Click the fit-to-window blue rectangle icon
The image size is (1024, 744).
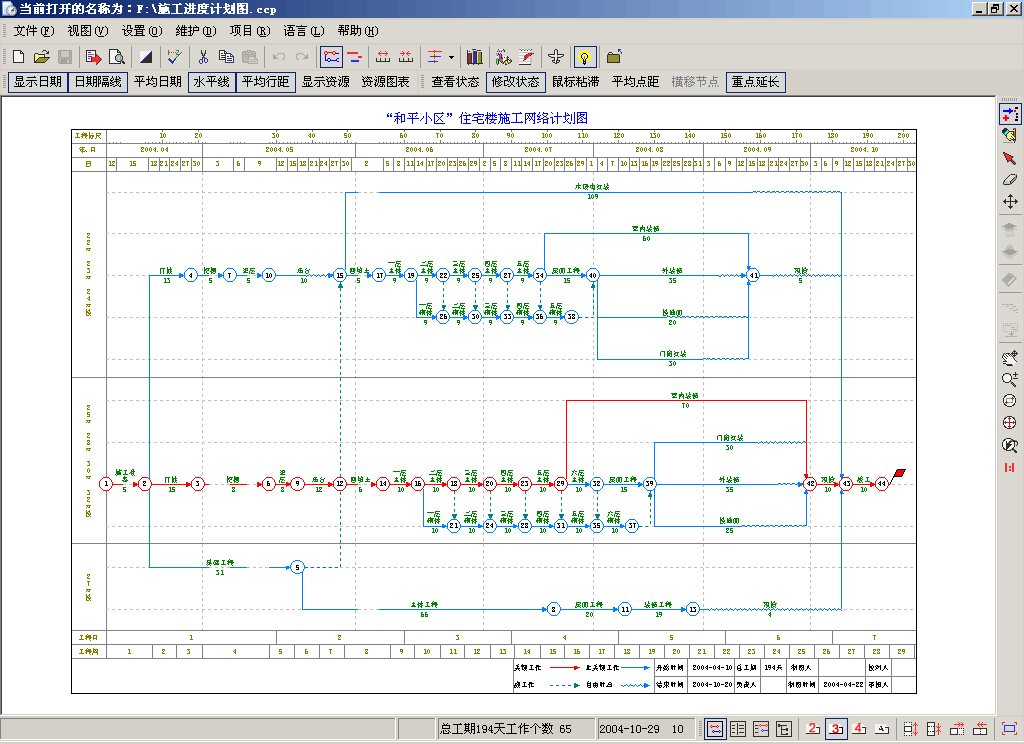click(1010, 728)
